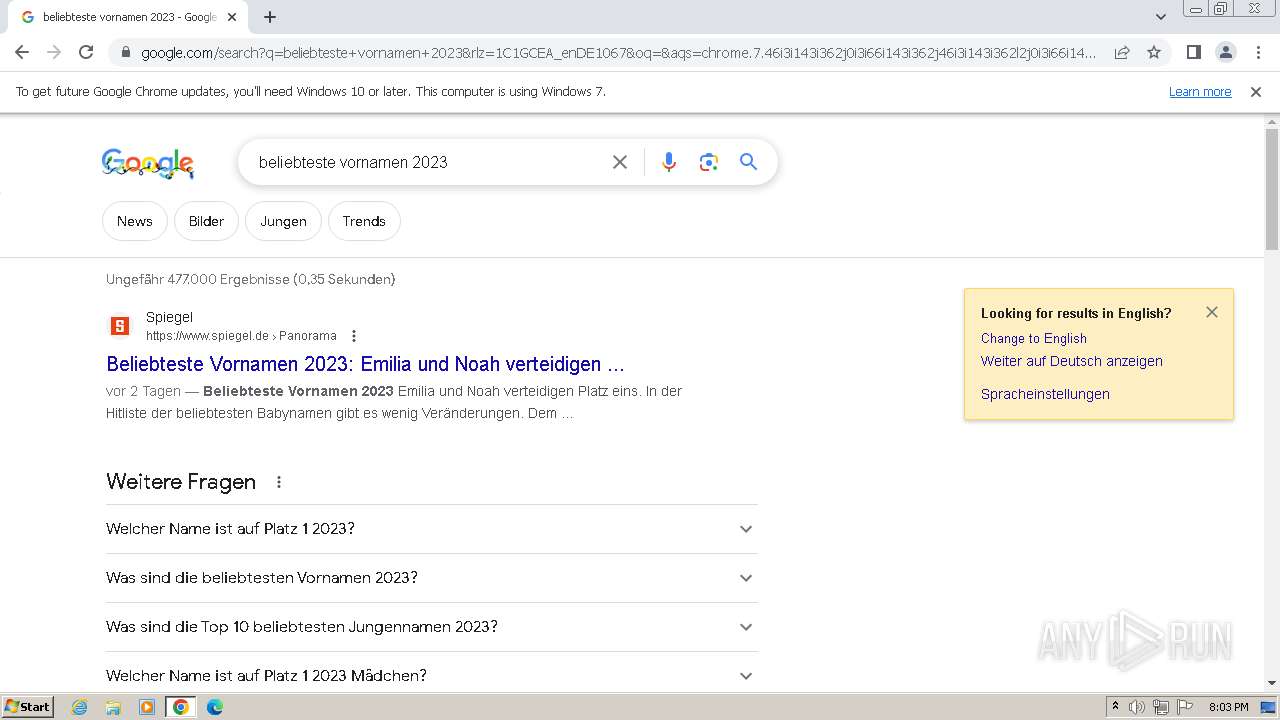Click the network icon in tray
1280x720 pixels.
(x=1161, y=707)
